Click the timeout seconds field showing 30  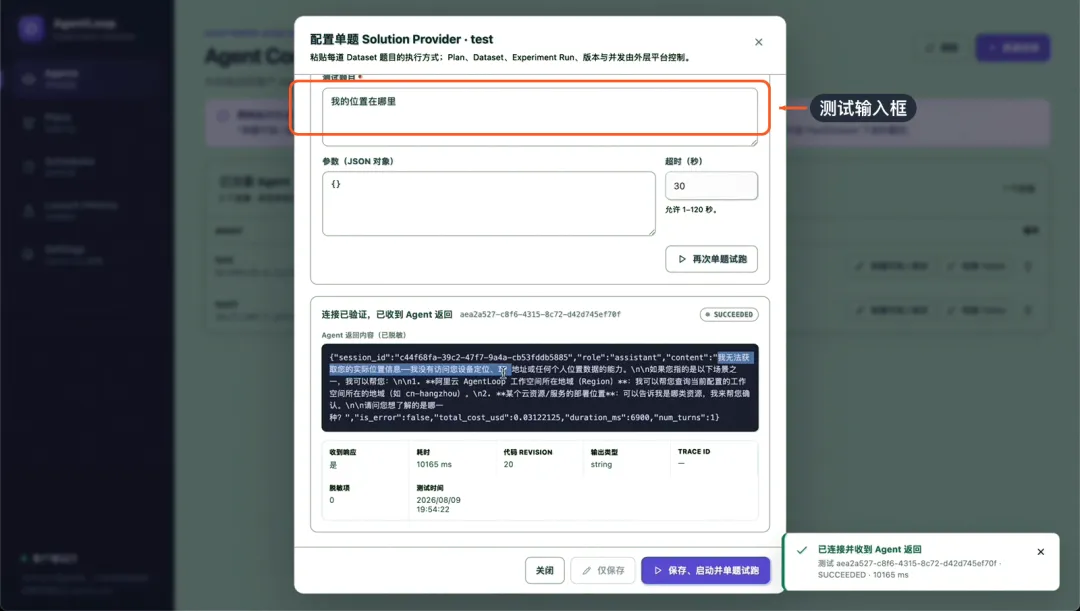(711, 186)
